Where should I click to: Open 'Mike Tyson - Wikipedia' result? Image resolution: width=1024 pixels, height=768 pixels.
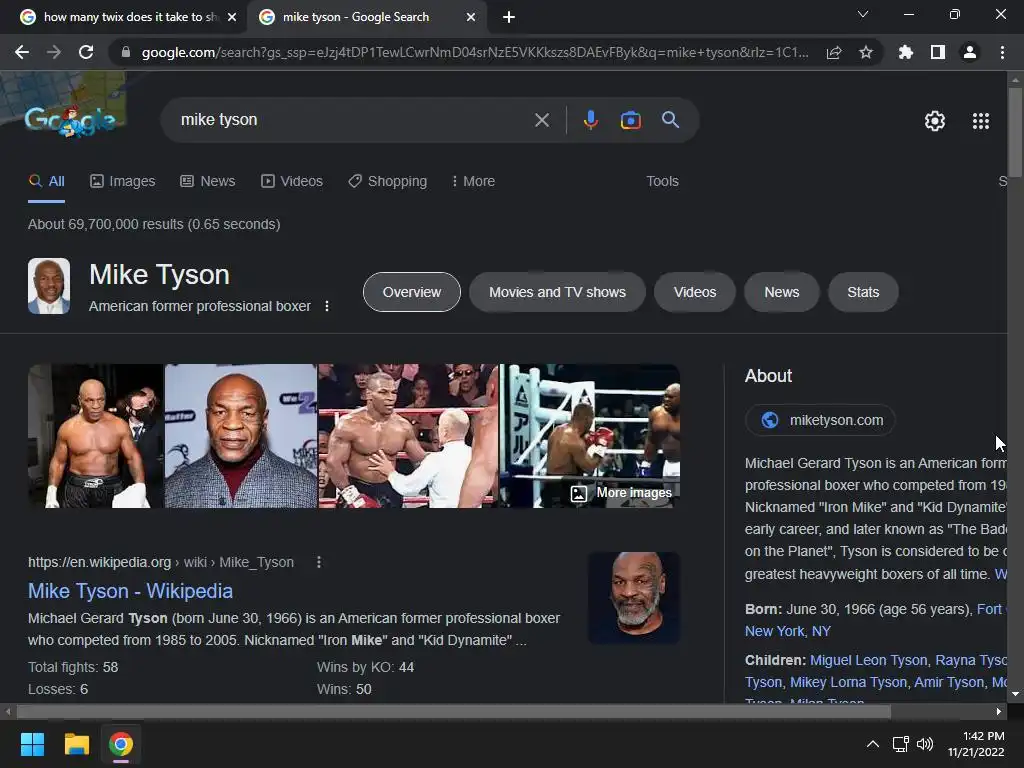pos(130,591)
